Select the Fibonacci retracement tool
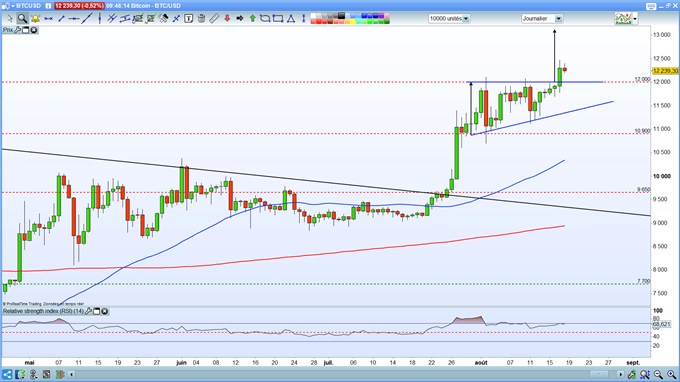This screenshot has width=680, height=382. click(x=138, y=19)
